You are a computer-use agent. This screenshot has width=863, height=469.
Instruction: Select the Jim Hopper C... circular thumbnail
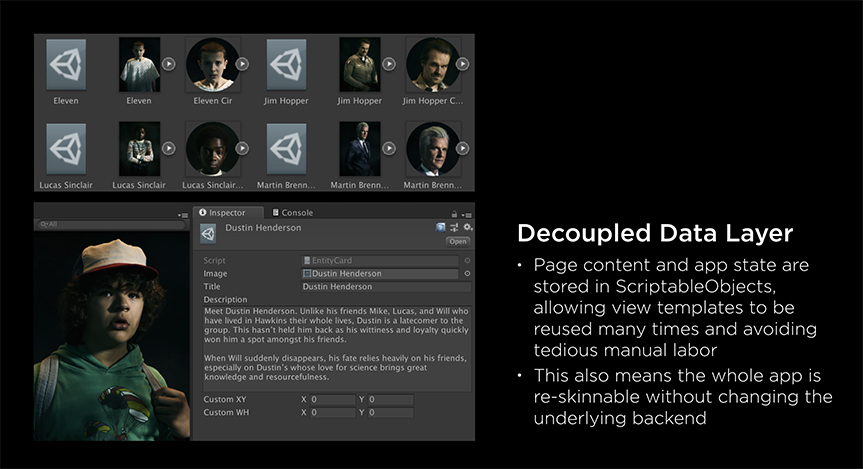point(433,64)
